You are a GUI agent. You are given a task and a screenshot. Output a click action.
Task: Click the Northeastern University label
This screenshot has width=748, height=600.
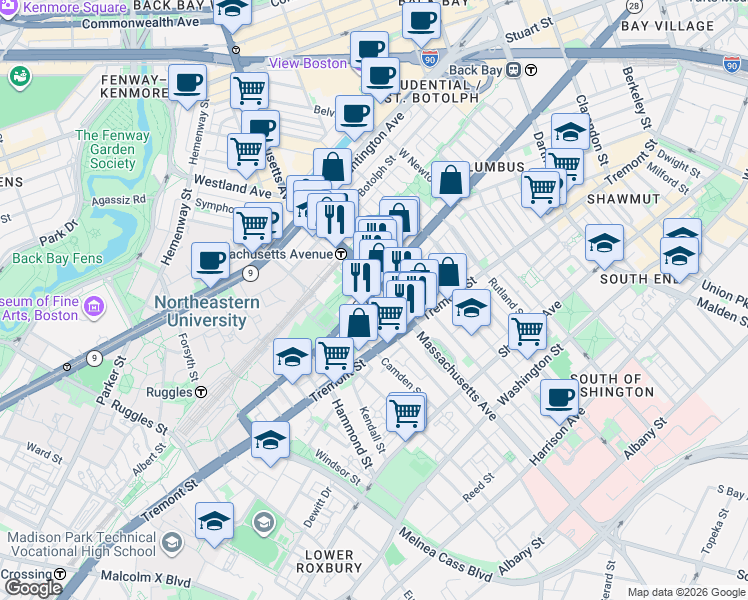(x=207, y=311)
